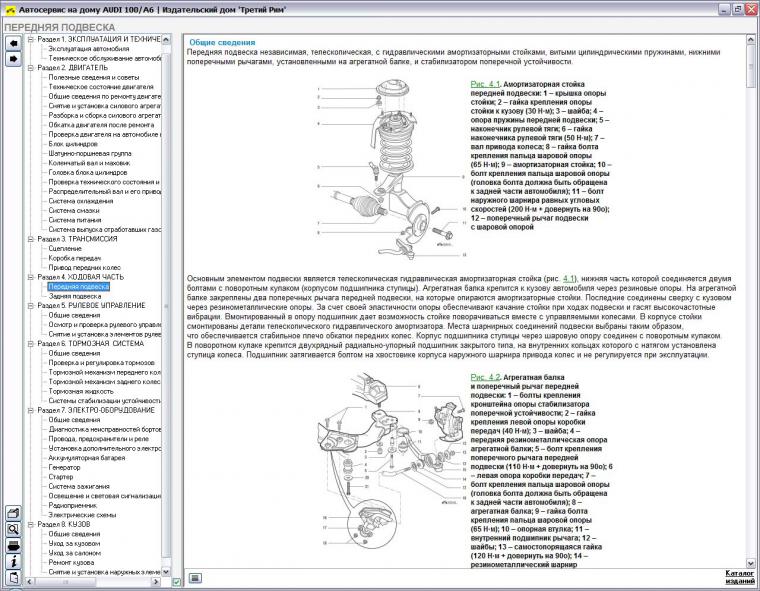The image size is (760, 591).
Task: Collapse Раздел 8. КУЗОВ node
Action: tap(31, 524)
